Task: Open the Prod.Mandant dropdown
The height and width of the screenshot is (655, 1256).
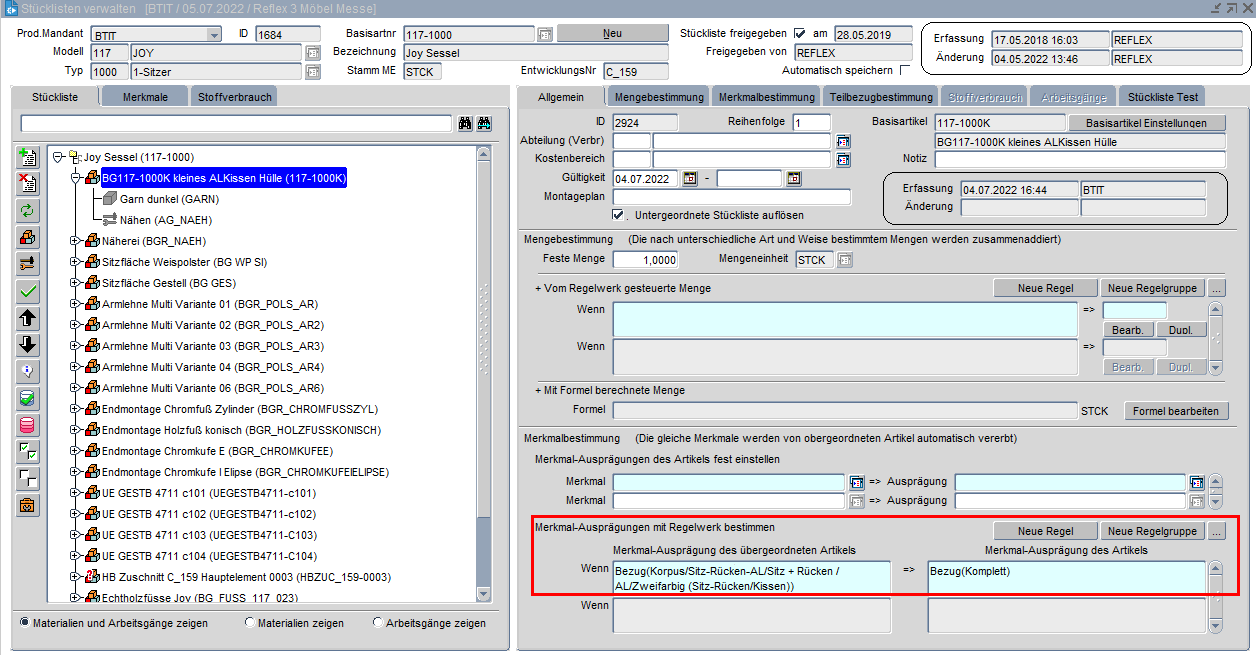Action: 214,35
